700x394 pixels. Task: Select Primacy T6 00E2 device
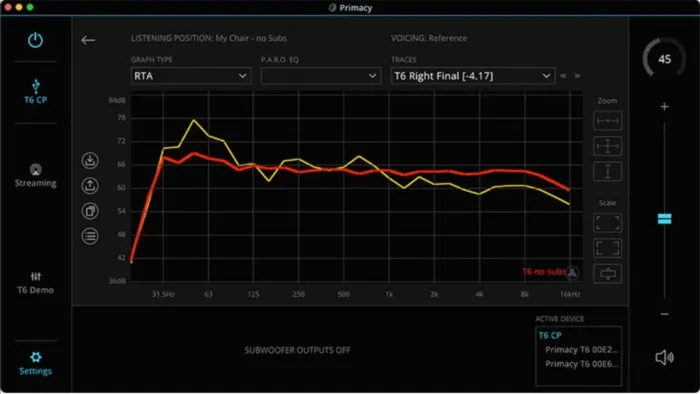point(581,350)
